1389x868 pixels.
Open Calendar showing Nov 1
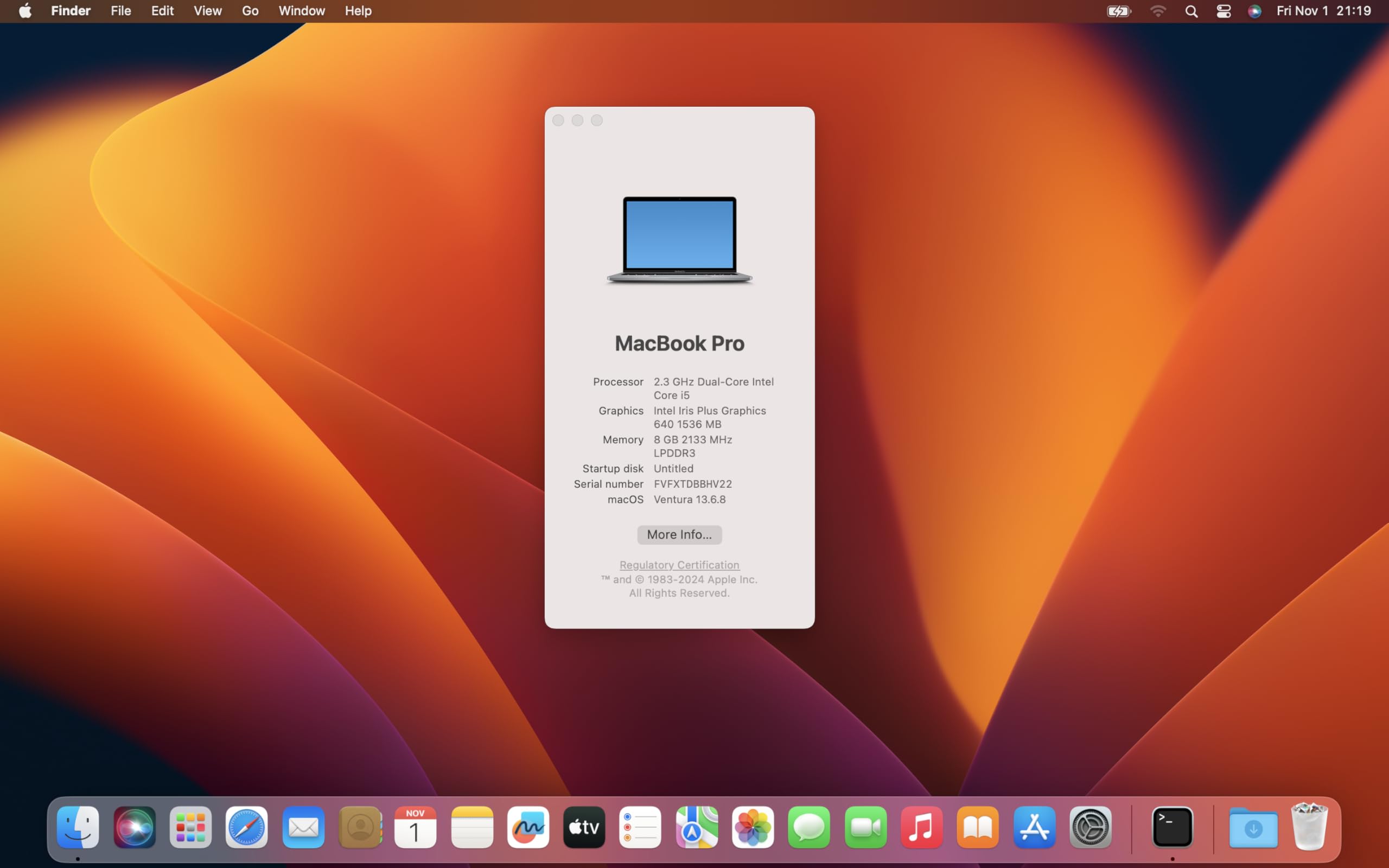[416, 827]
